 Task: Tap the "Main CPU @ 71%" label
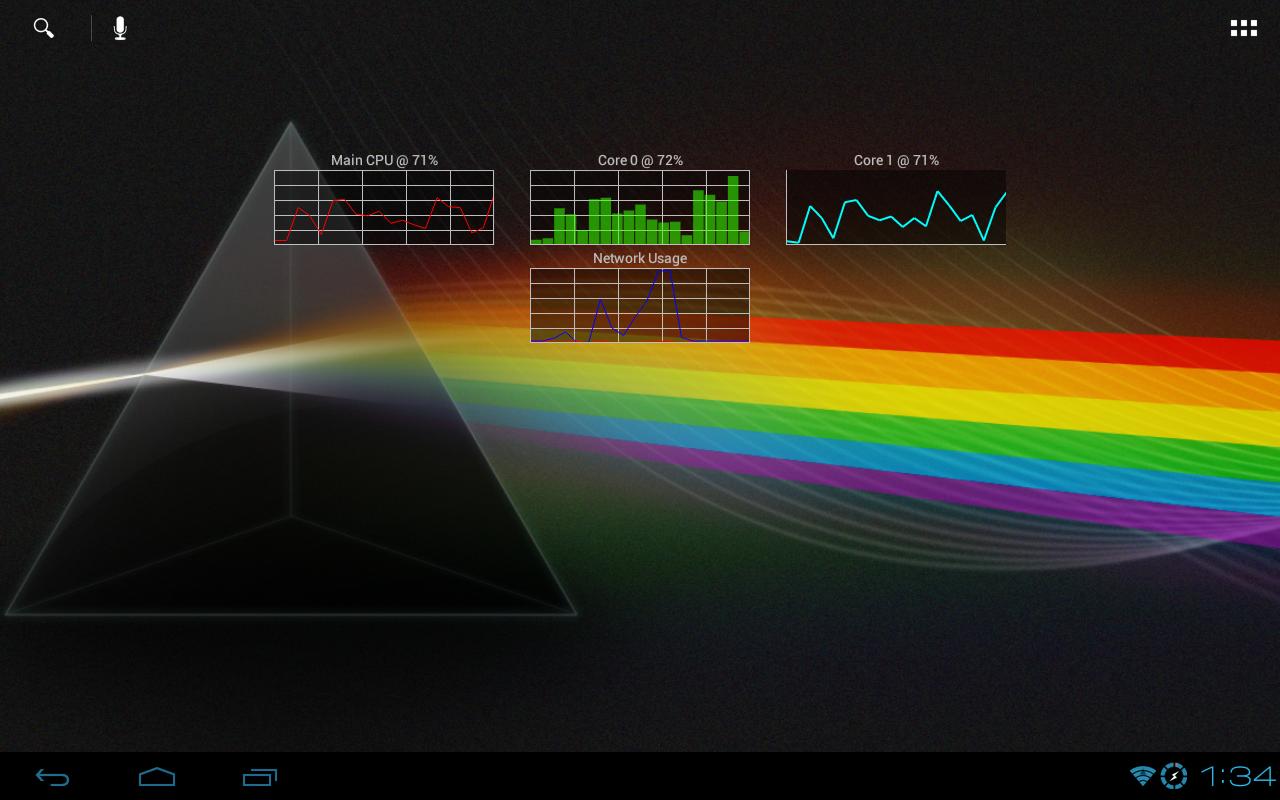click(384, 160)
